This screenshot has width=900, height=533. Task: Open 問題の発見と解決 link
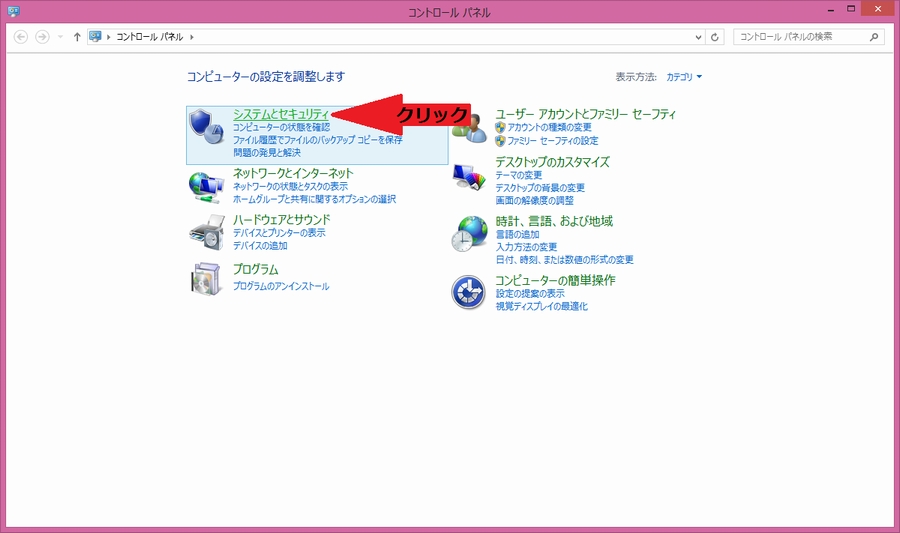click(266, 153)
